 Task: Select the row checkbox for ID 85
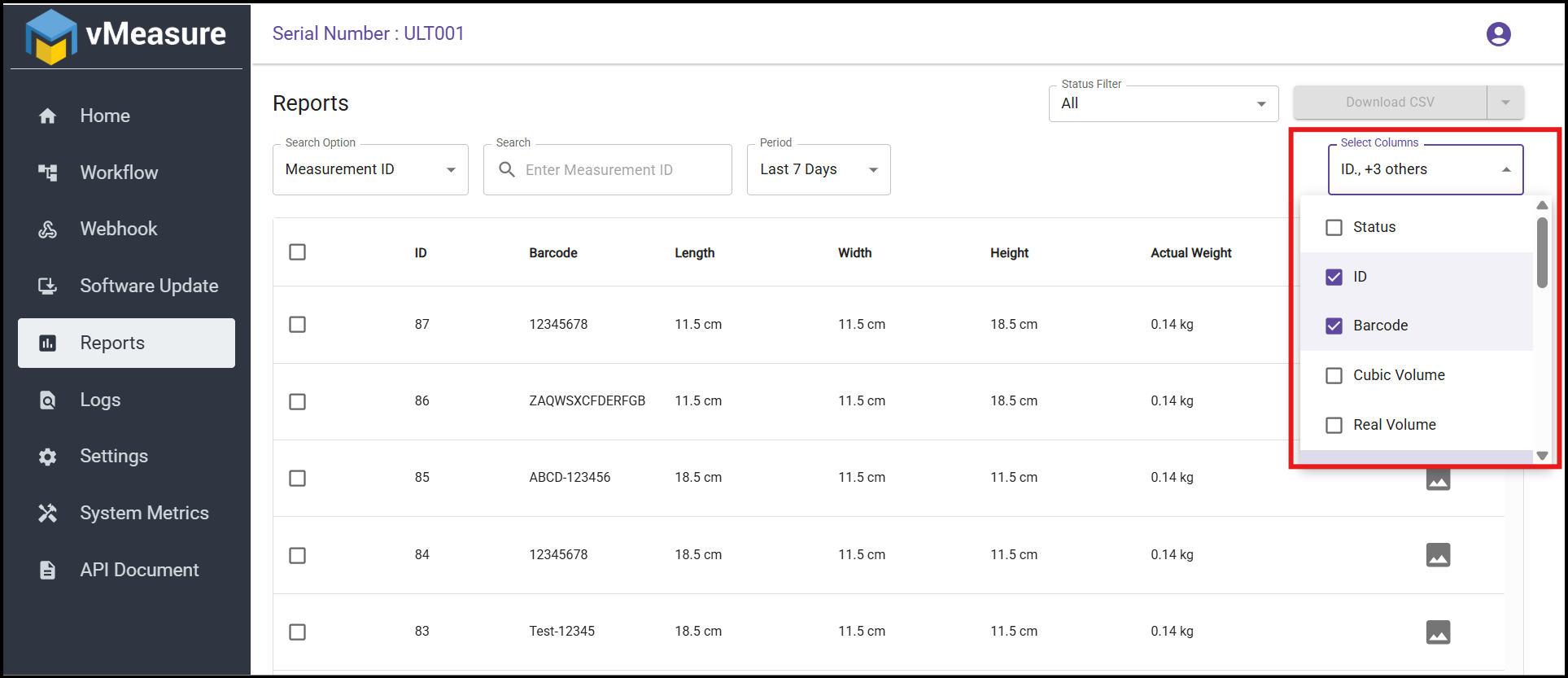click(x=298, y=478)
